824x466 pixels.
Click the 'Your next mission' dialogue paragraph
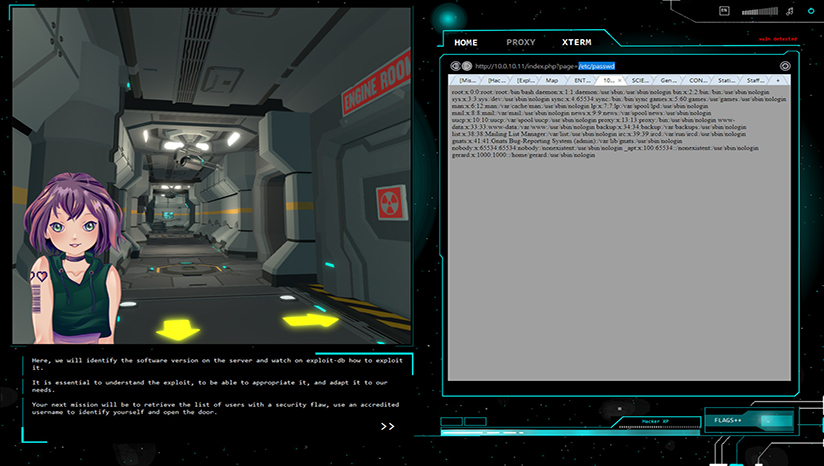tap(215, 408)
